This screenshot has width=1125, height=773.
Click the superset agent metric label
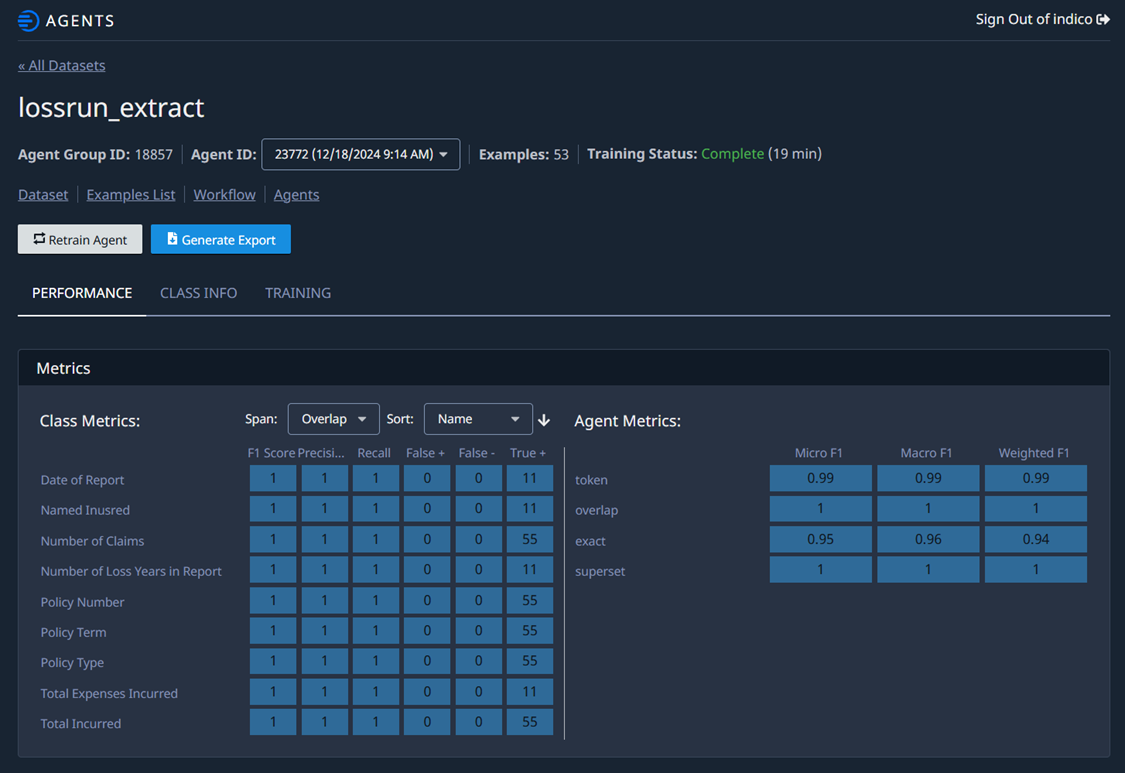(600, 571)
